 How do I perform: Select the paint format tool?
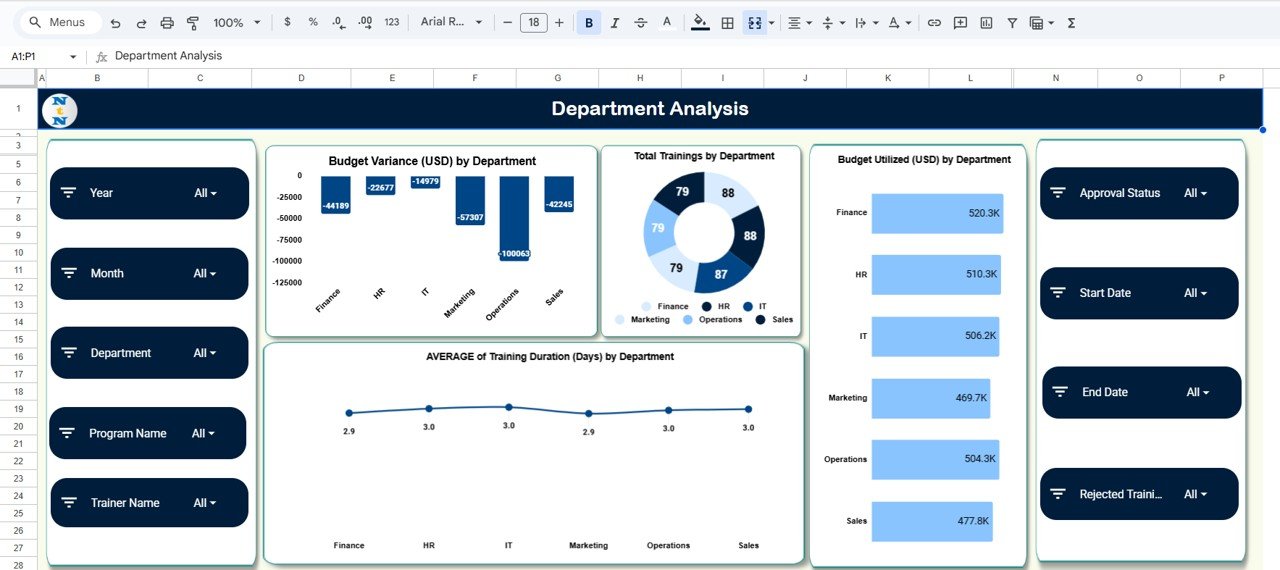(193, 22)
